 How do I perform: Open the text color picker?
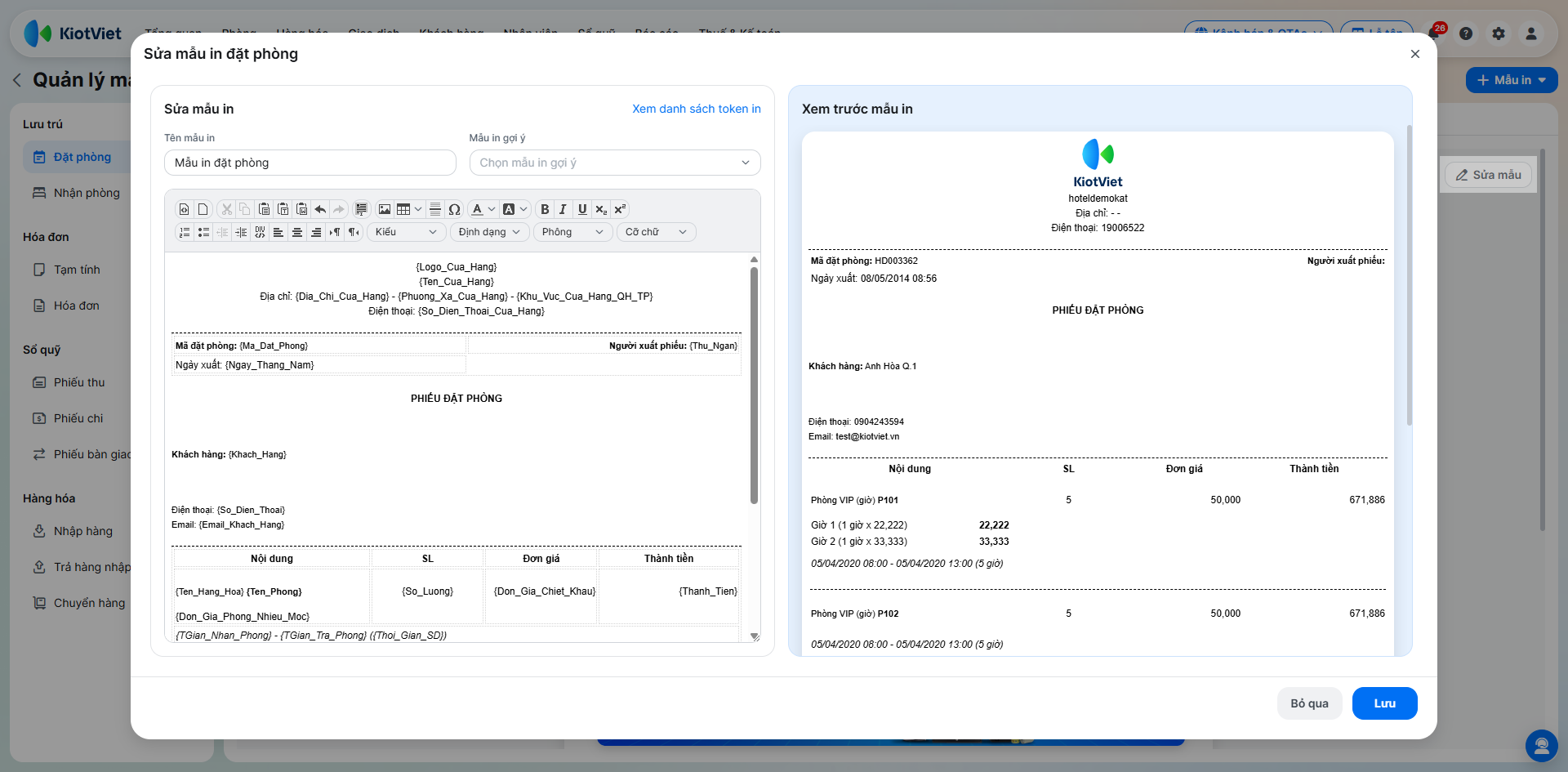483,209
